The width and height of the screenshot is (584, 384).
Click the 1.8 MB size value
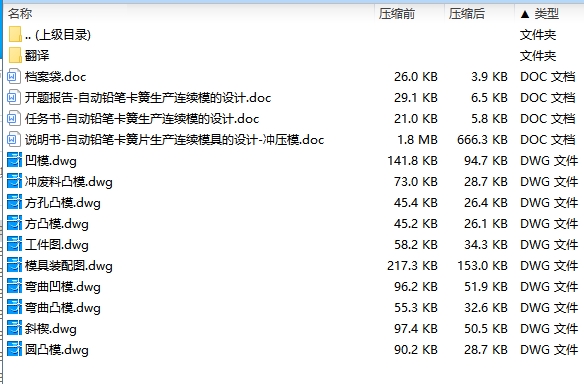(417, 140)
